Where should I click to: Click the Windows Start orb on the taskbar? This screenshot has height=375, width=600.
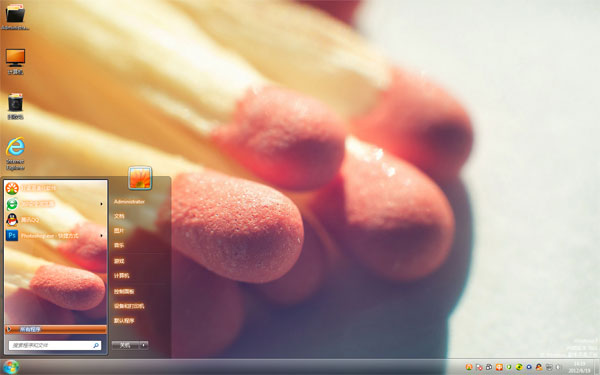tap(11, 367)
